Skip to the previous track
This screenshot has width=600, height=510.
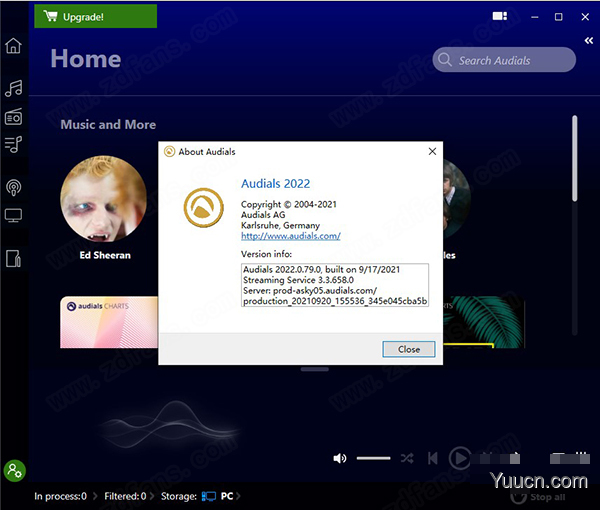(433, 458)
